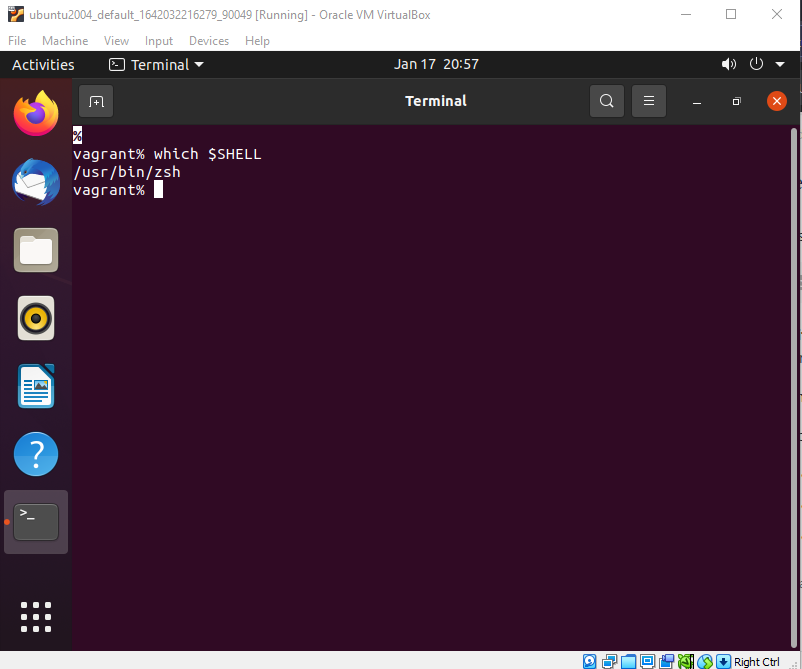Click the Terminal search magnifier icon
The image size is (802, 669).
click(x=607, y=101)
